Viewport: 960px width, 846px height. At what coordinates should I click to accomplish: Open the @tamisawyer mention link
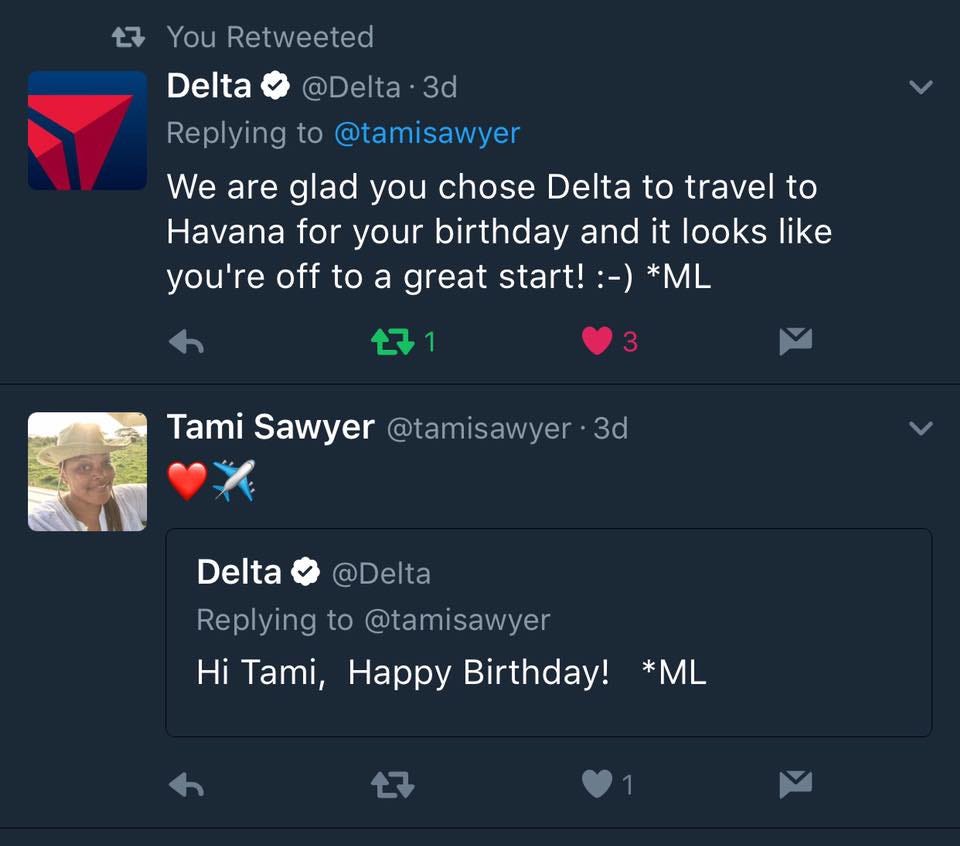426,133
